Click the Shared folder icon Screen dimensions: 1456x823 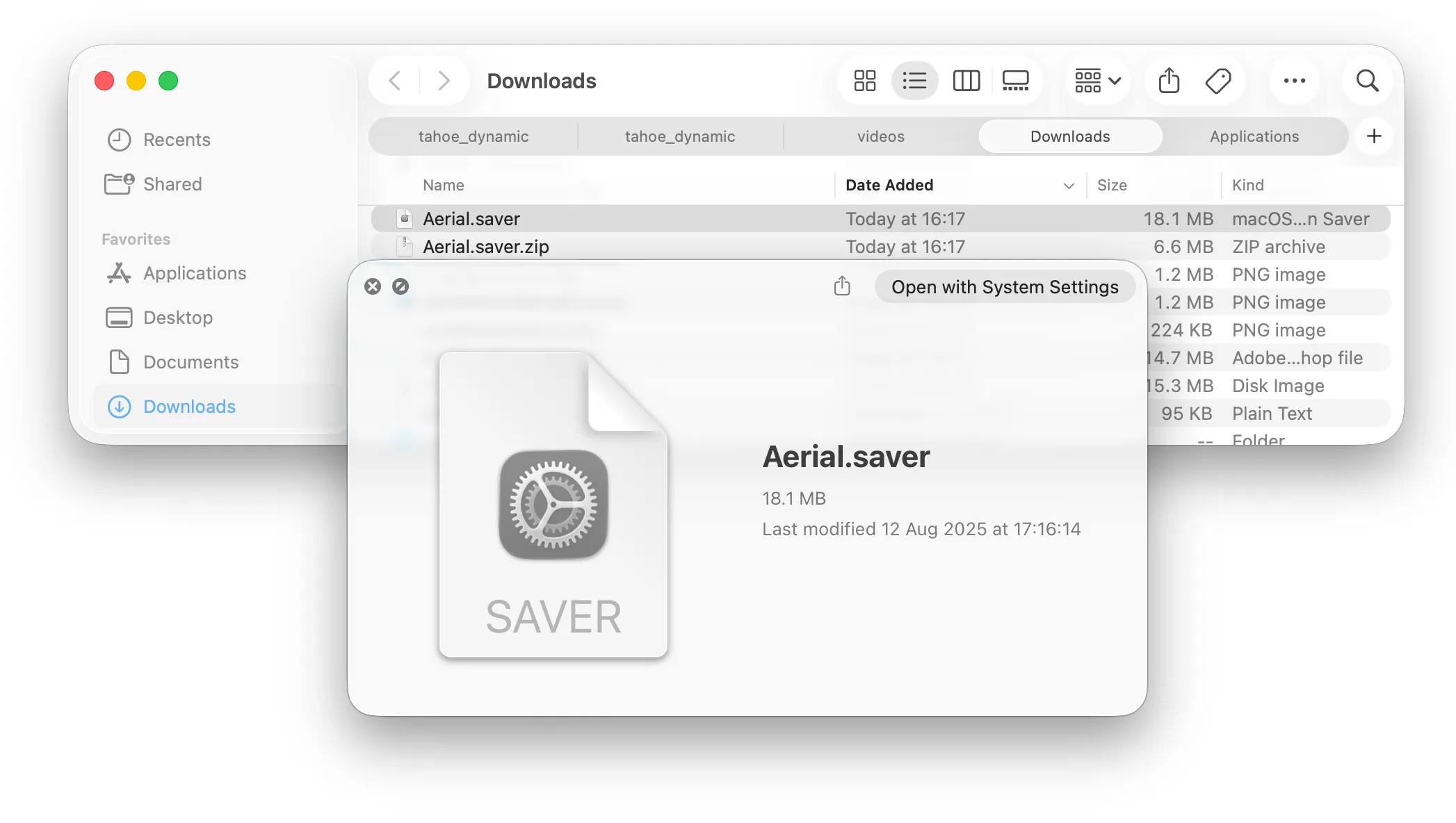119,184
